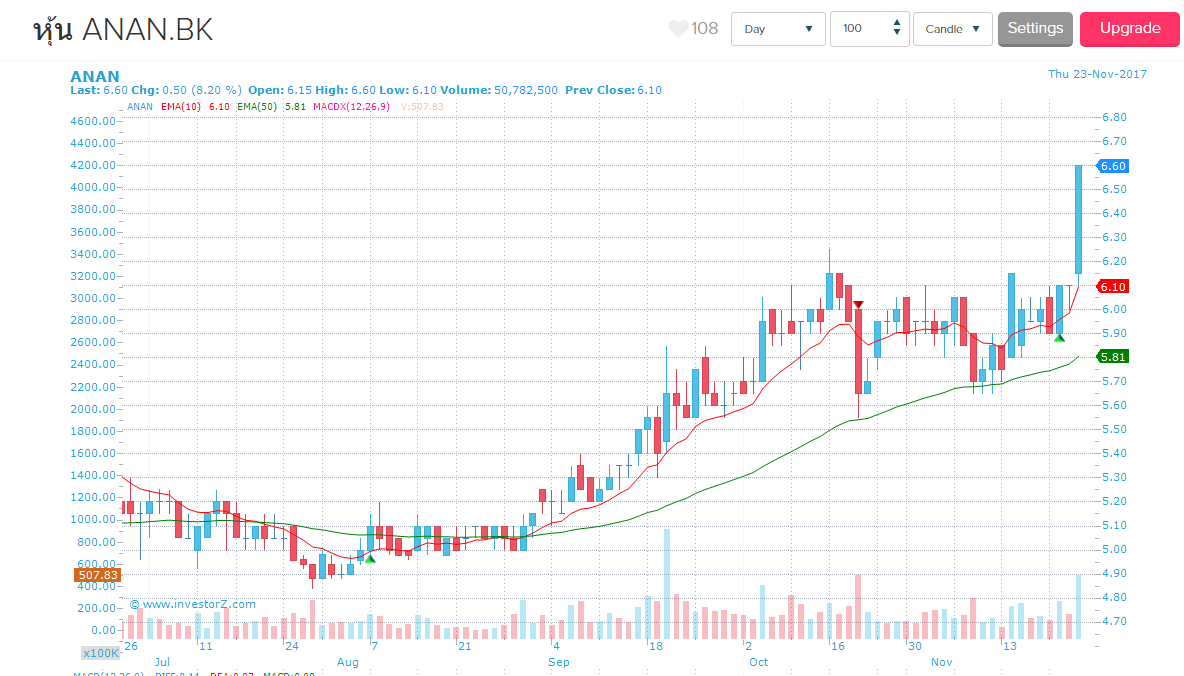Click the MACDX(12,26,9) legend label
1184x676 pixels.
[x=351, y=106]
